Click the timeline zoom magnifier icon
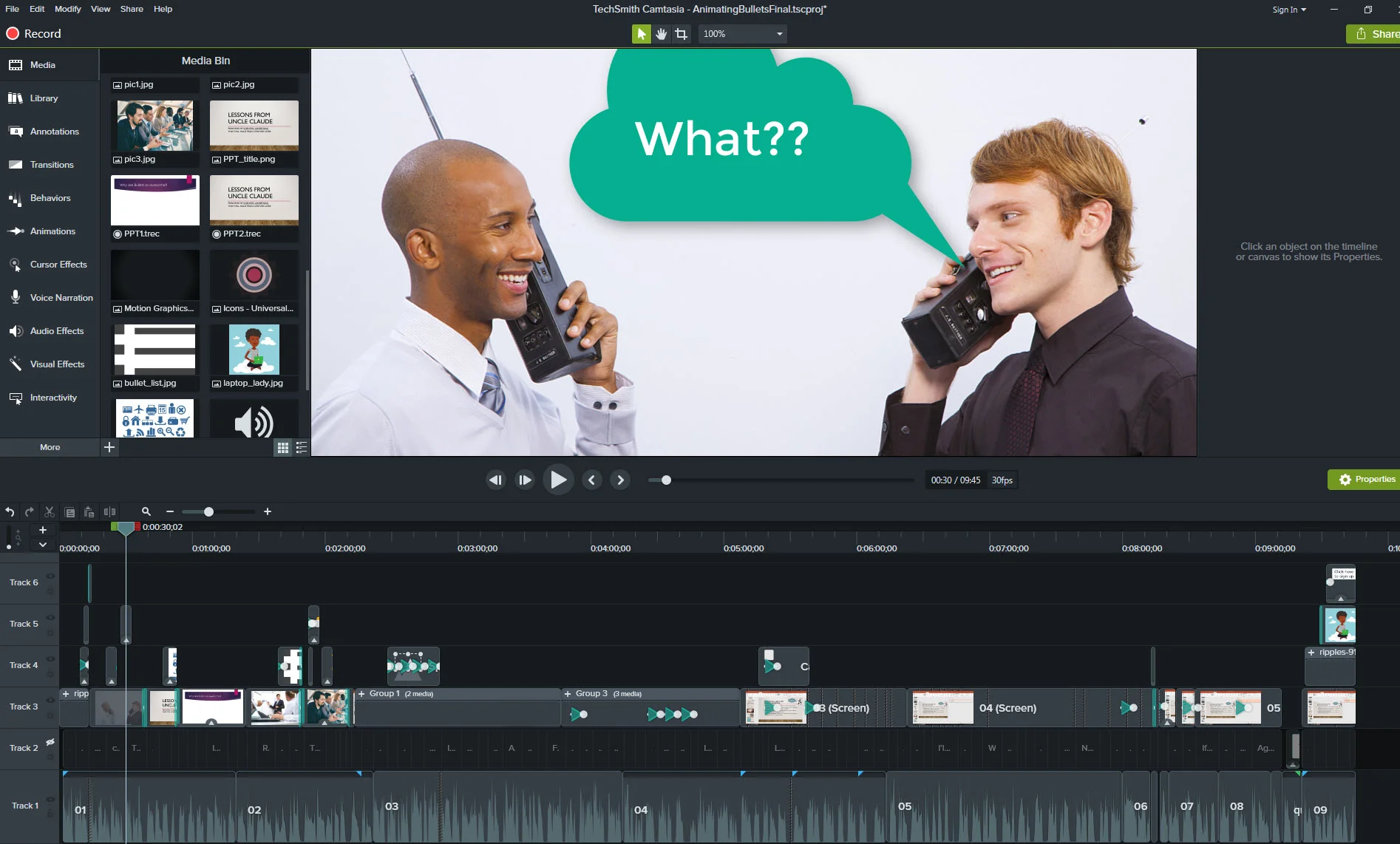 tap(146, 511)
